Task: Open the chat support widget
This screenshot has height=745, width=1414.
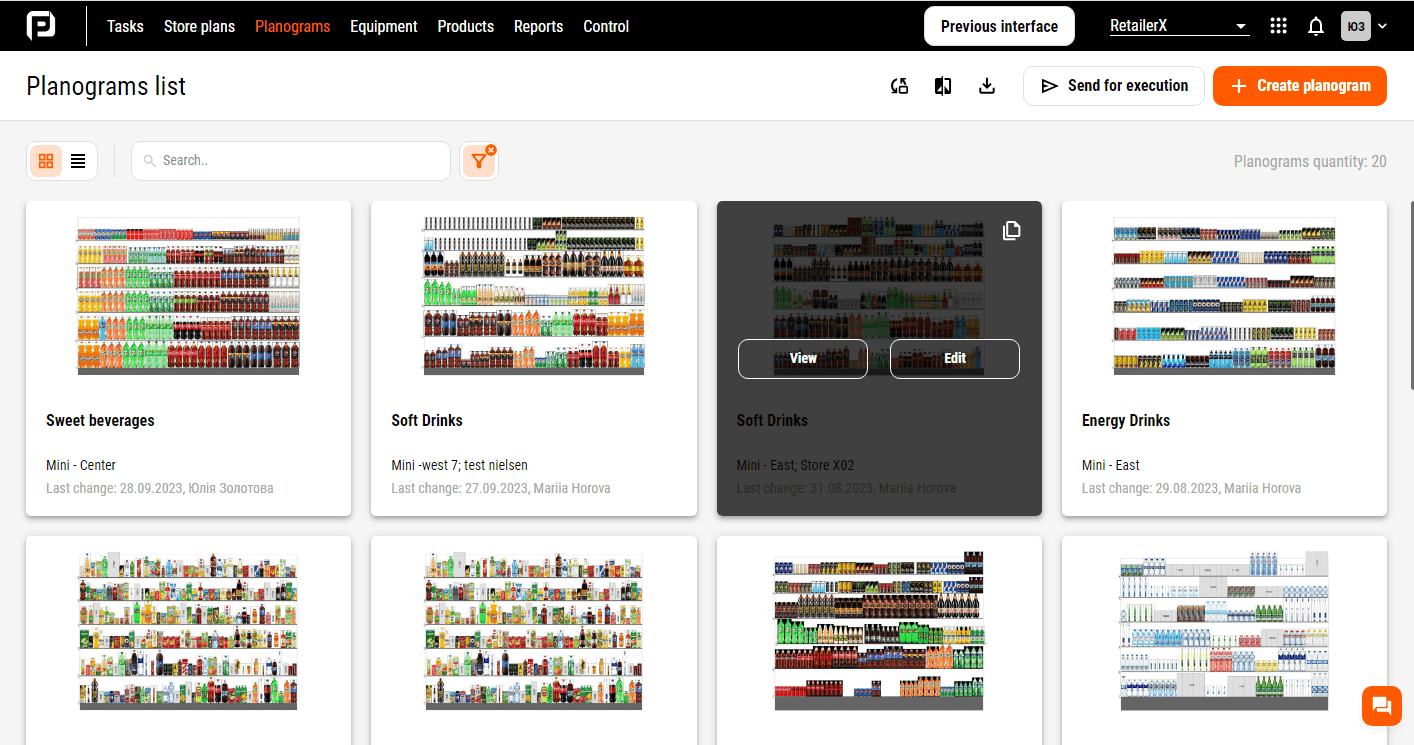Action: tap(1382, 706)
